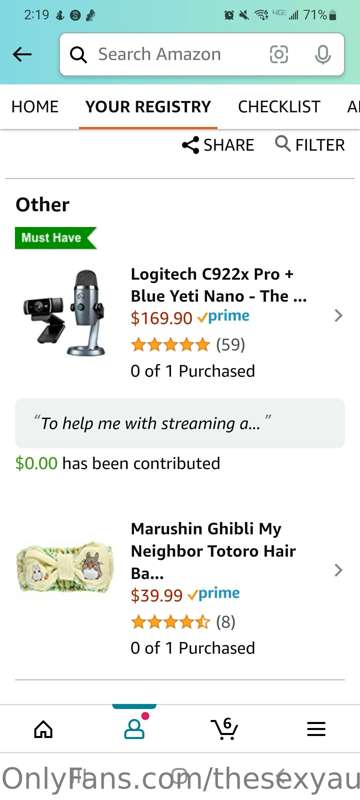Select the YOUR REGISTRY tab
Screen dimensions: 360x800
point(148,107)
